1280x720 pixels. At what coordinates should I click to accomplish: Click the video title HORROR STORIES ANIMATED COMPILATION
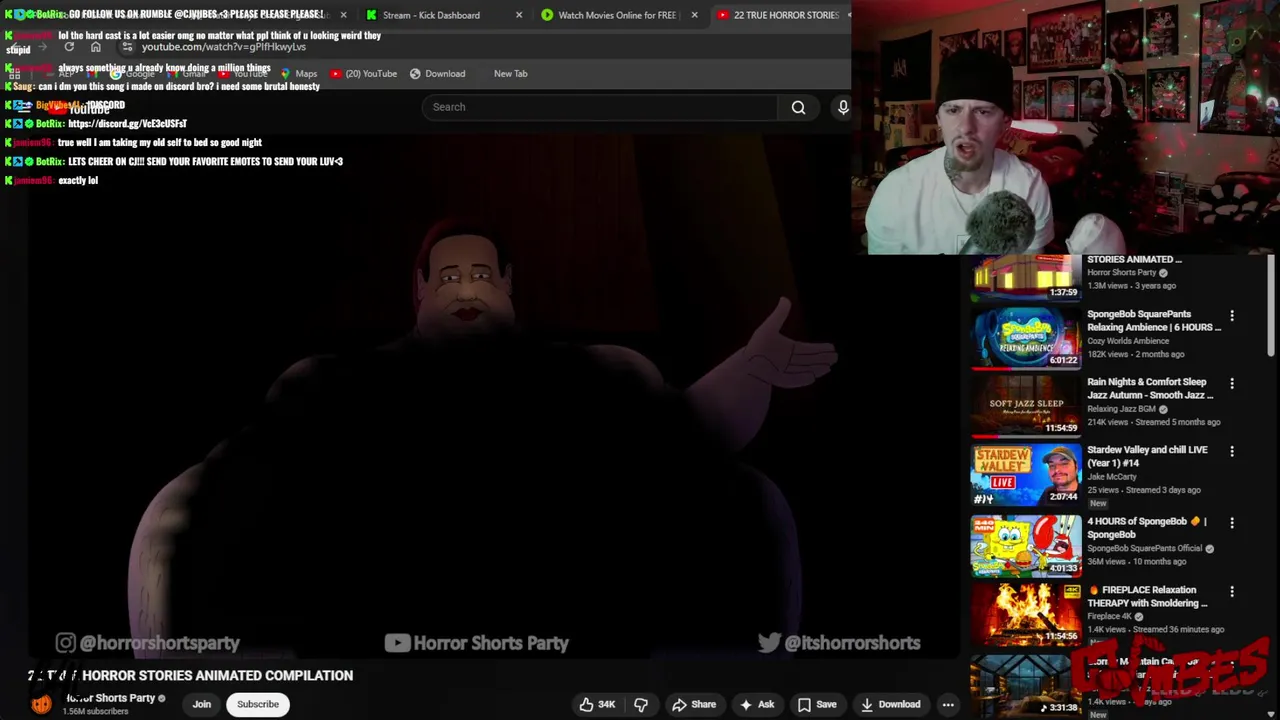[190, 676]
